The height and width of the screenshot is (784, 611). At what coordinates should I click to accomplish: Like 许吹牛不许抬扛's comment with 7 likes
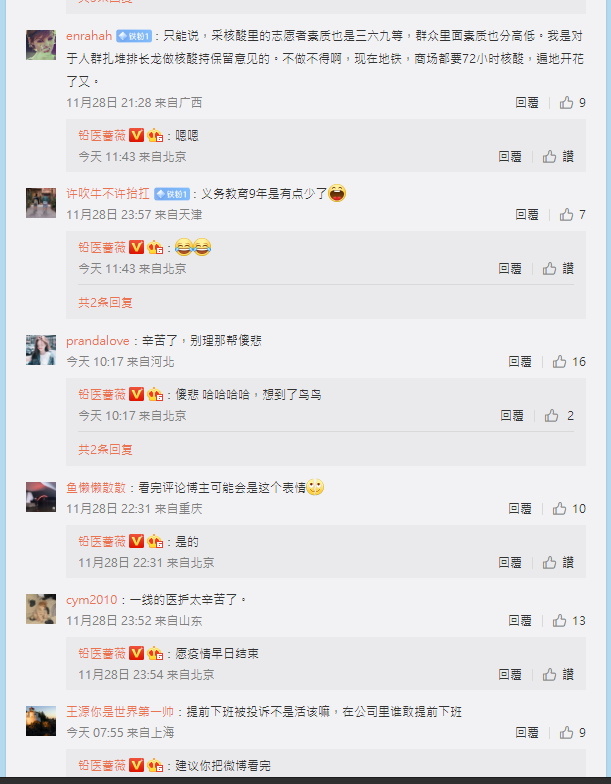click(x=572, y=214)
